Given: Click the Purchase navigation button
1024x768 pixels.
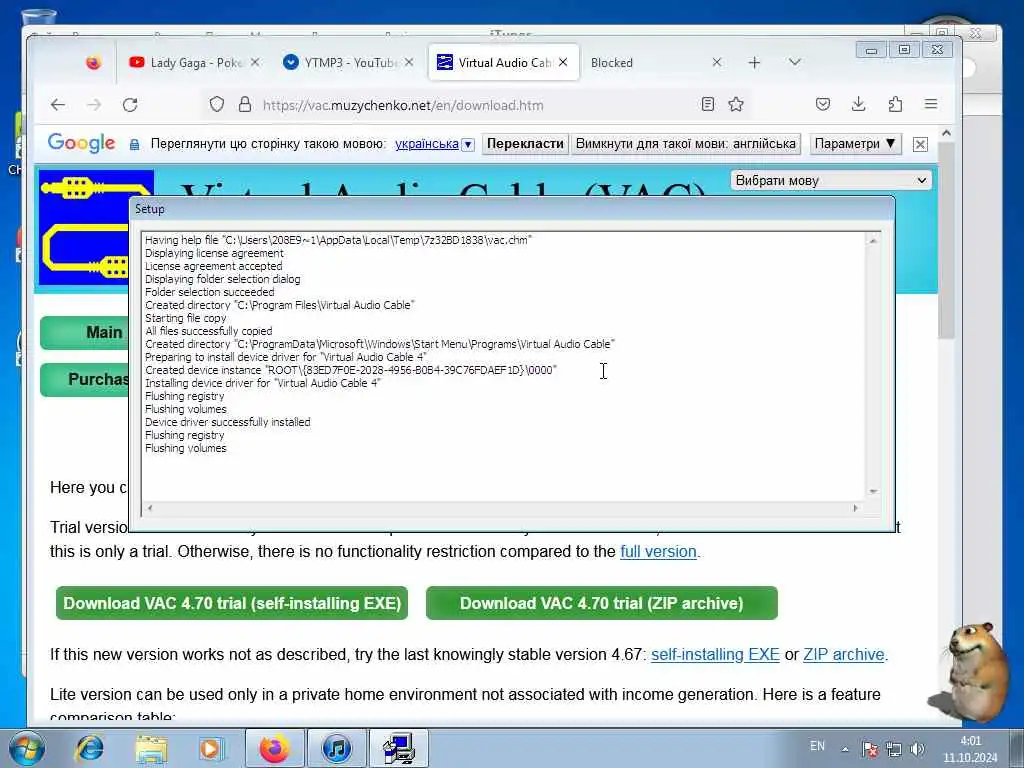Looking at the screenshot, I should pyautogui.click(x=86, y=379).
